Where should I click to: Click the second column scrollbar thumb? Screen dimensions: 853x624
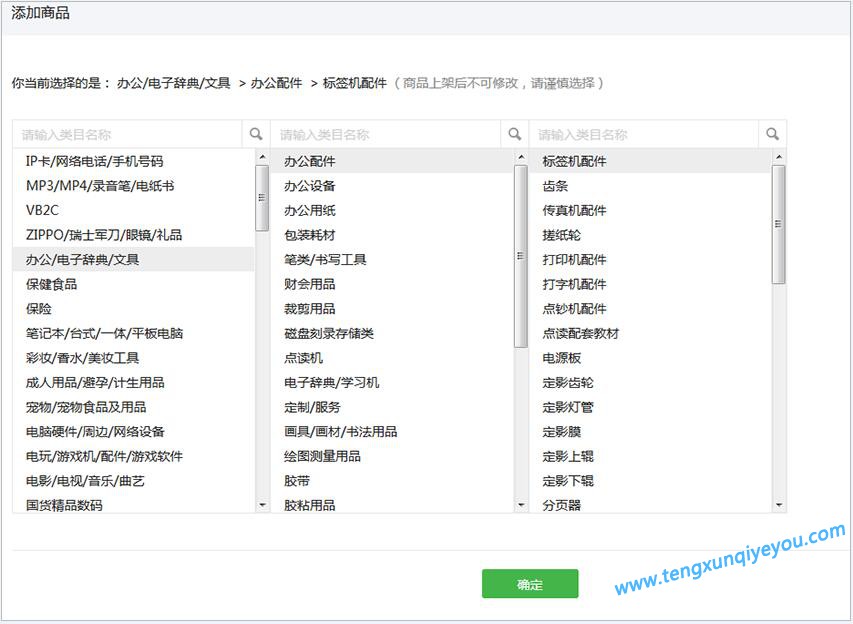[x=521, y=256]
